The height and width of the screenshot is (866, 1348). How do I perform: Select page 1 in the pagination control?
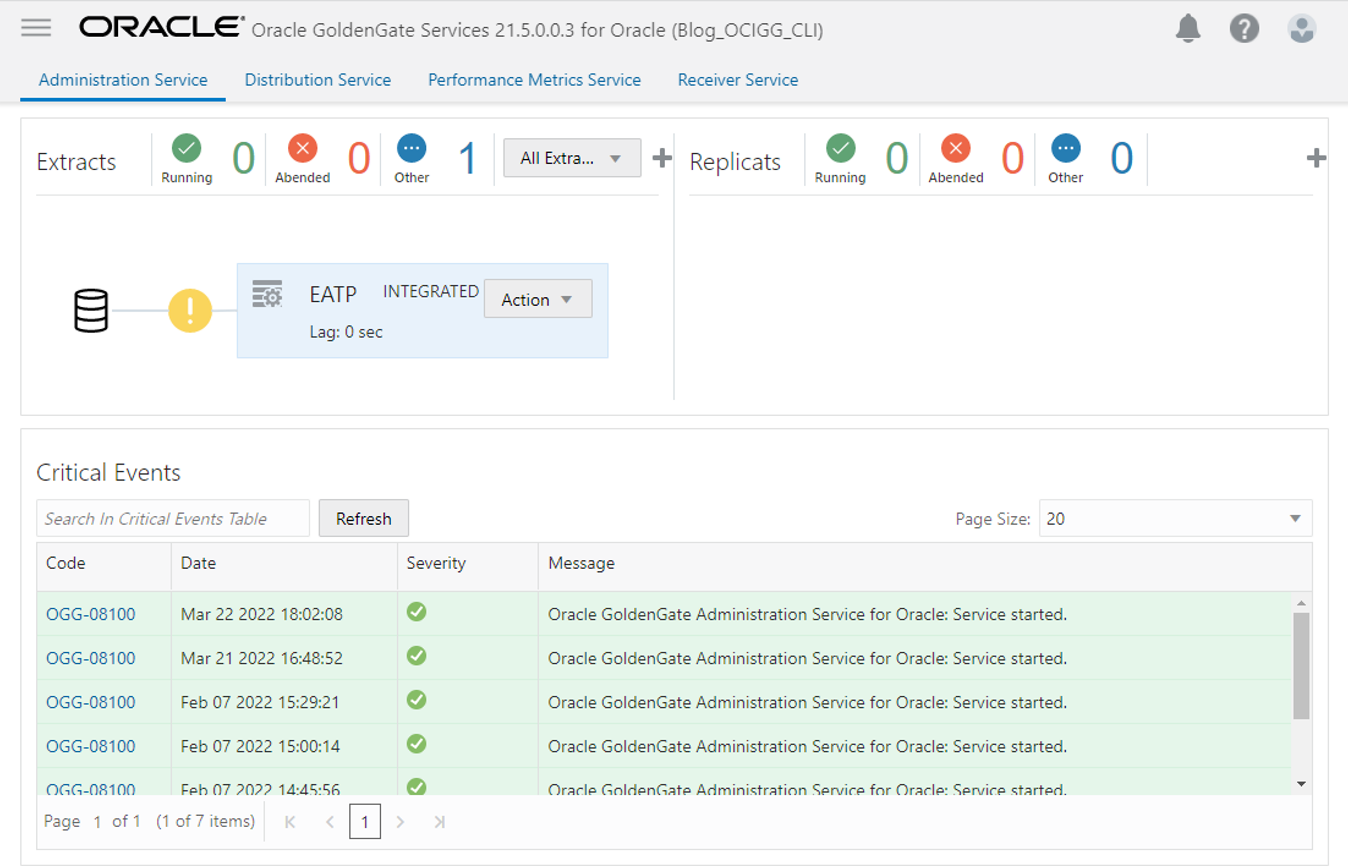coord(365,822)
